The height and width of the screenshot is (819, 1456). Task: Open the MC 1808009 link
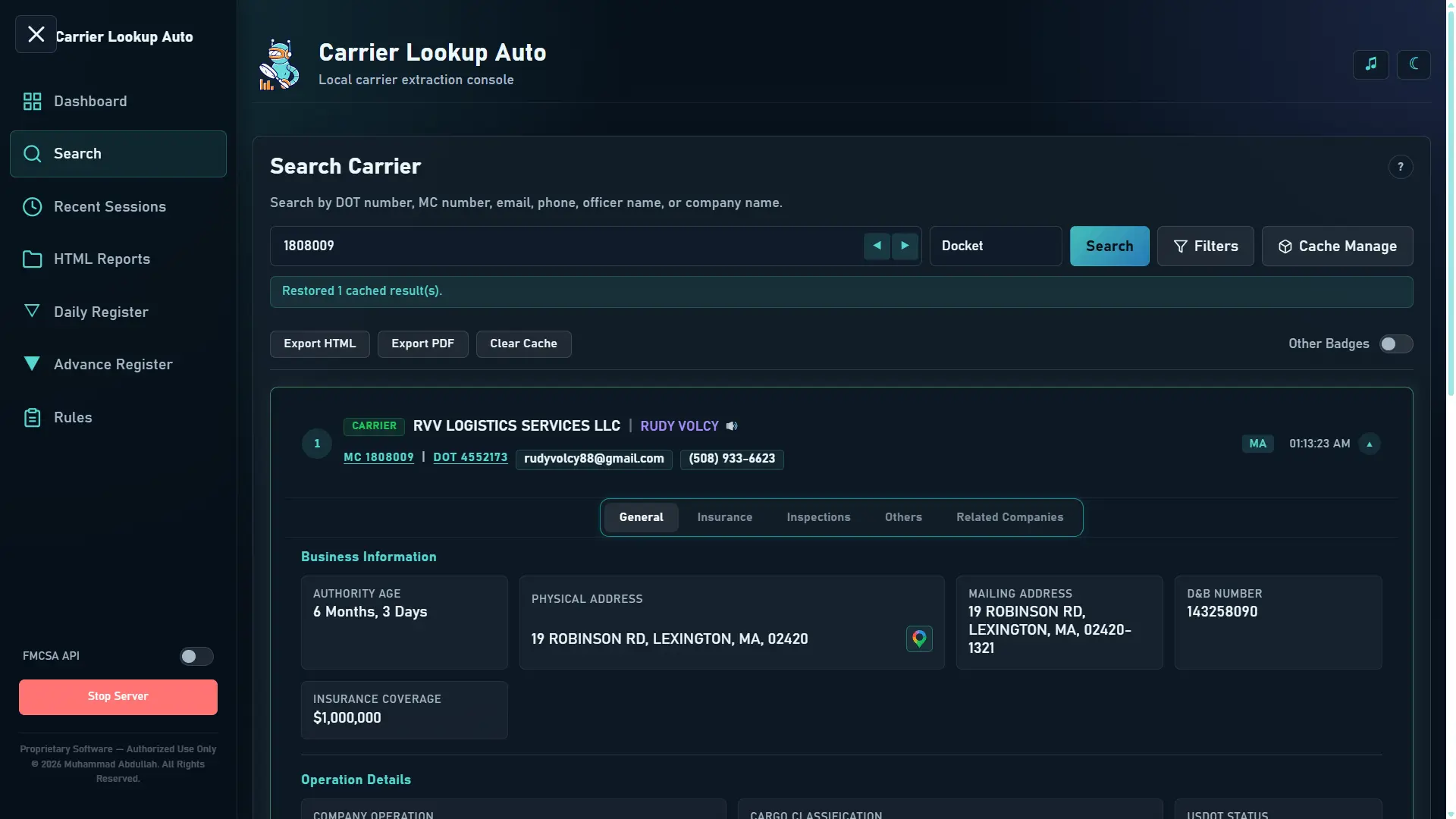point(378,458)
